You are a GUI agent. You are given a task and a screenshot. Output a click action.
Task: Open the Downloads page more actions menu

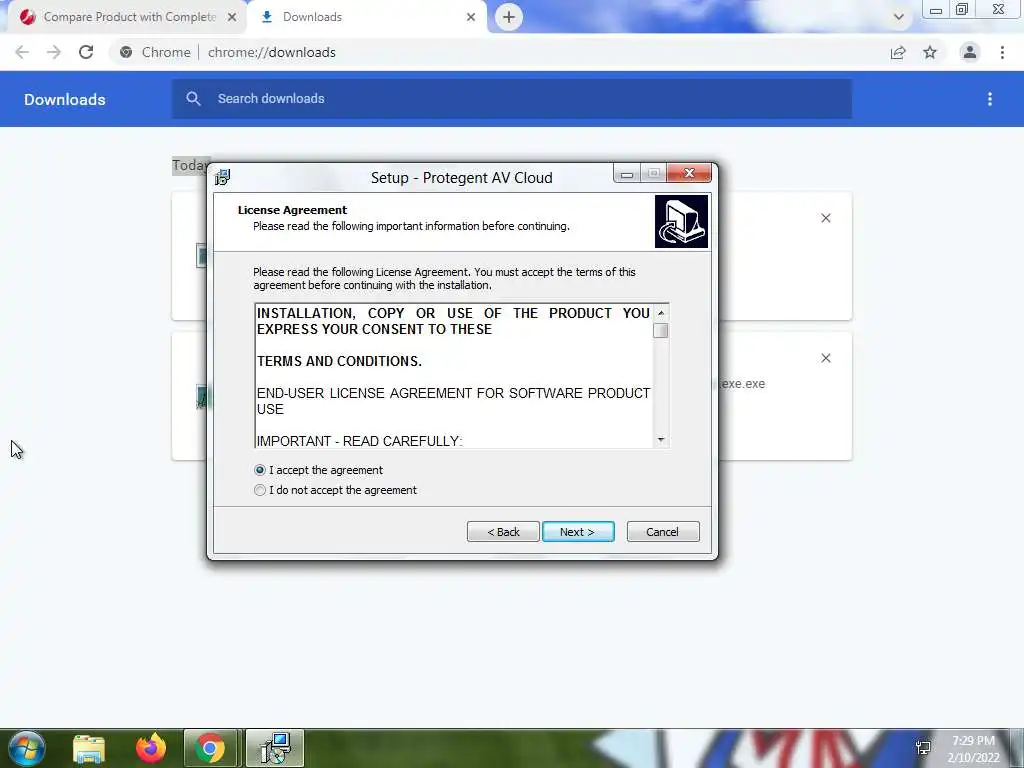(x=990, y=99)
